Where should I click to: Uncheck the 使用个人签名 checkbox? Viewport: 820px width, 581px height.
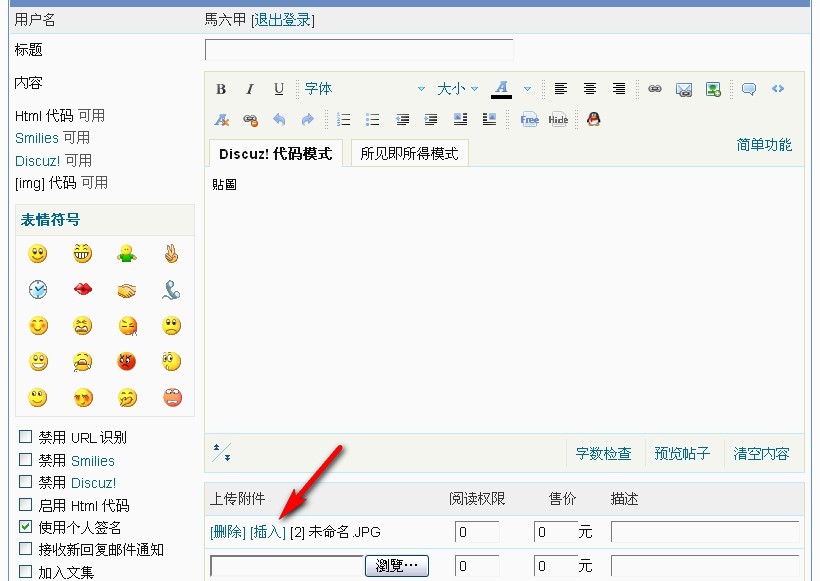click(x=26, y=527)
